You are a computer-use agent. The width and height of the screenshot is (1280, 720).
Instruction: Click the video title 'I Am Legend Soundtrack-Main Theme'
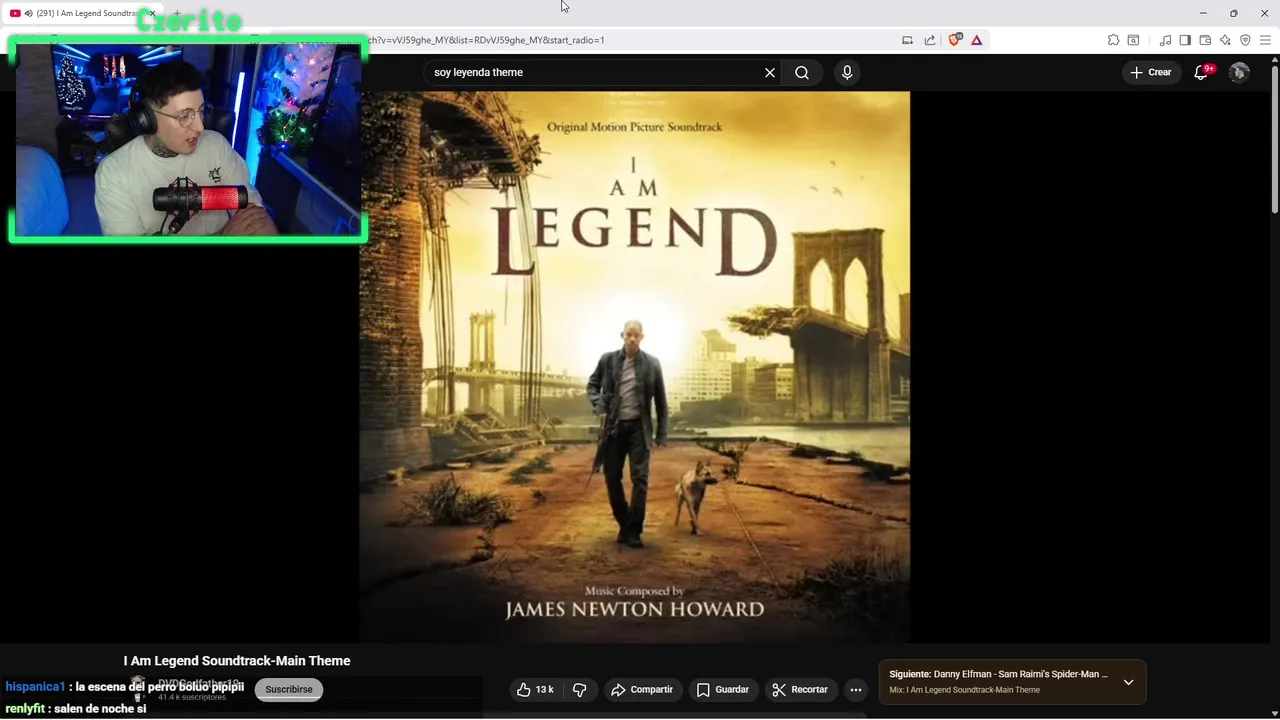[x=237, y=661]
